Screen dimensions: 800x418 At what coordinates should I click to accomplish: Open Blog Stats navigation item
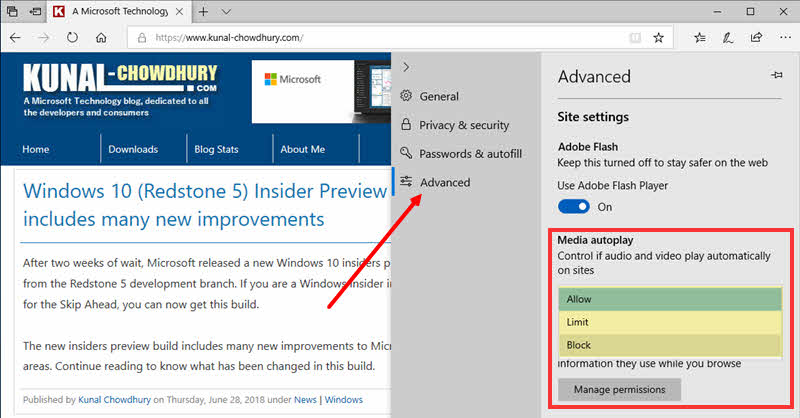[216, 149]
